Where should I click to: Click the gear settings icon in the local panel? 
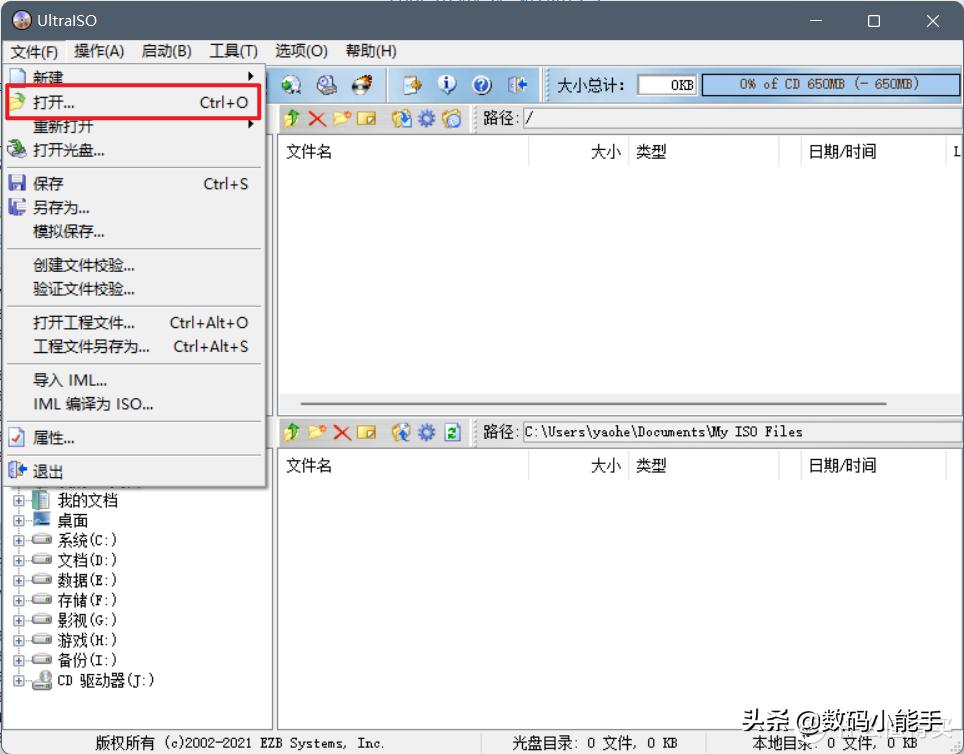click(x=426, y=432)
